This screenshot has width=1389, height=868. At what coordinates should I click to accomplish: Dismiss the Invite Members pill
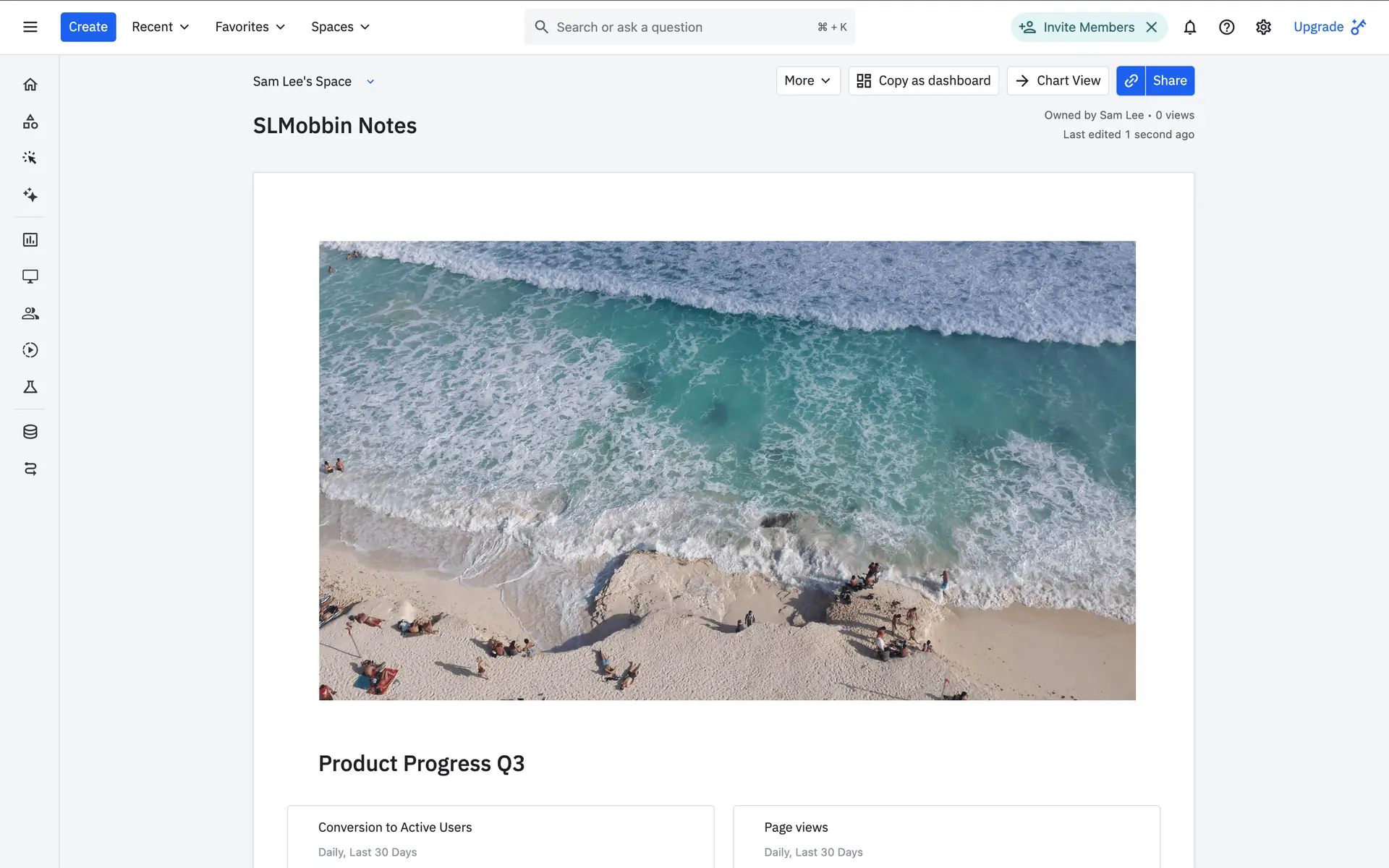[1152, 27]
